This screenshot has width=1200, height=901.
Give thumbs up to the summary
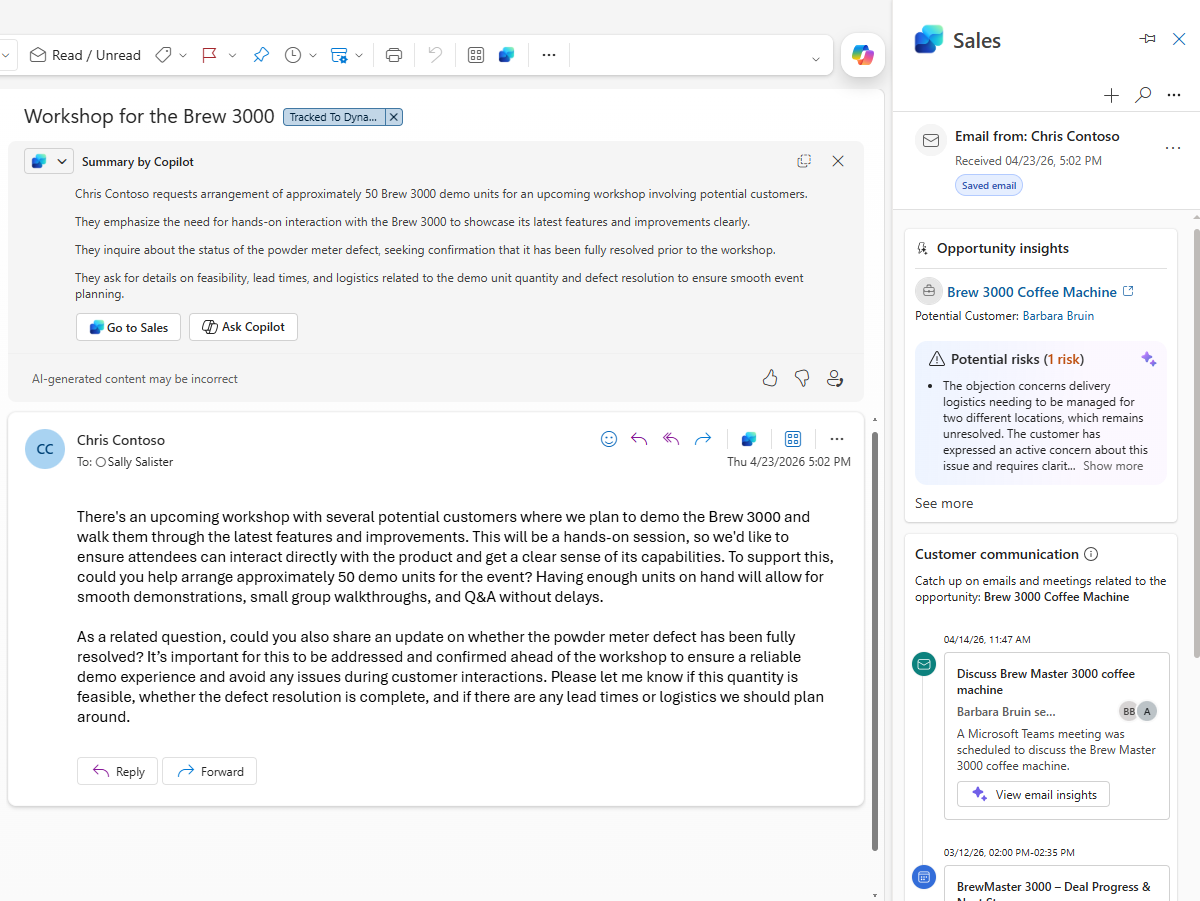pos(770,378)
